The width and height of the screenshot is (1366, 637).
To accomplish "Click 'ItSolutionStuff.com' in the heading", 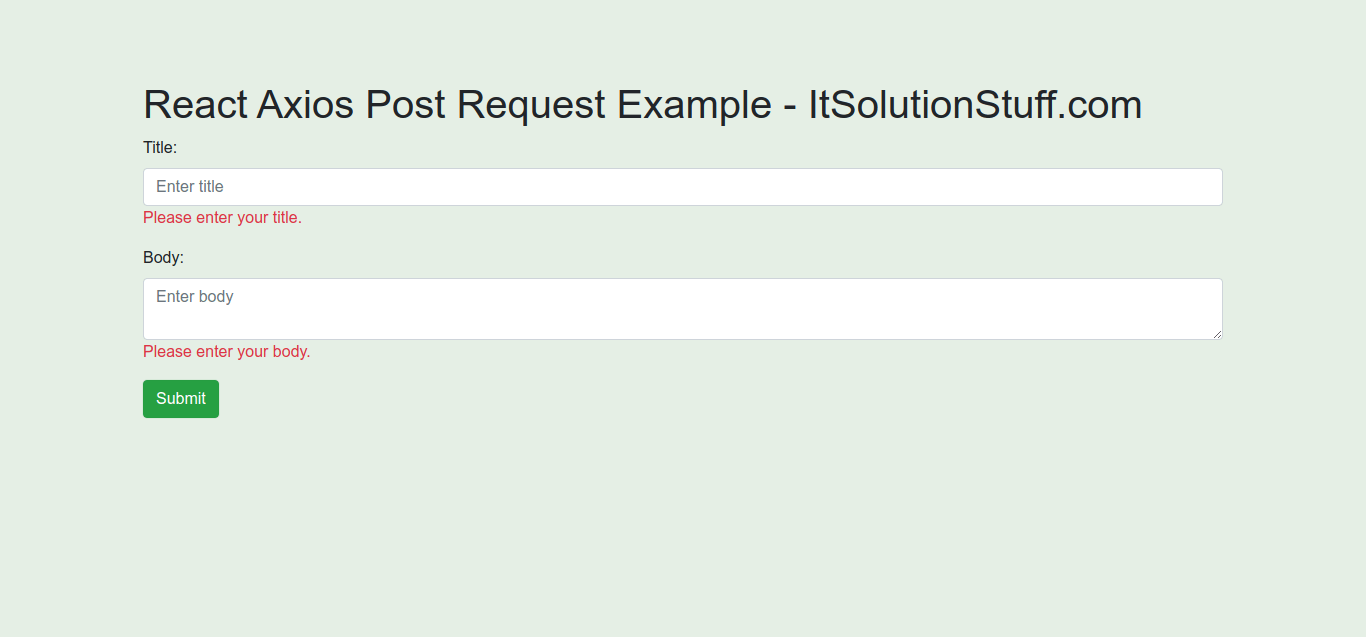I will point(974,104).
